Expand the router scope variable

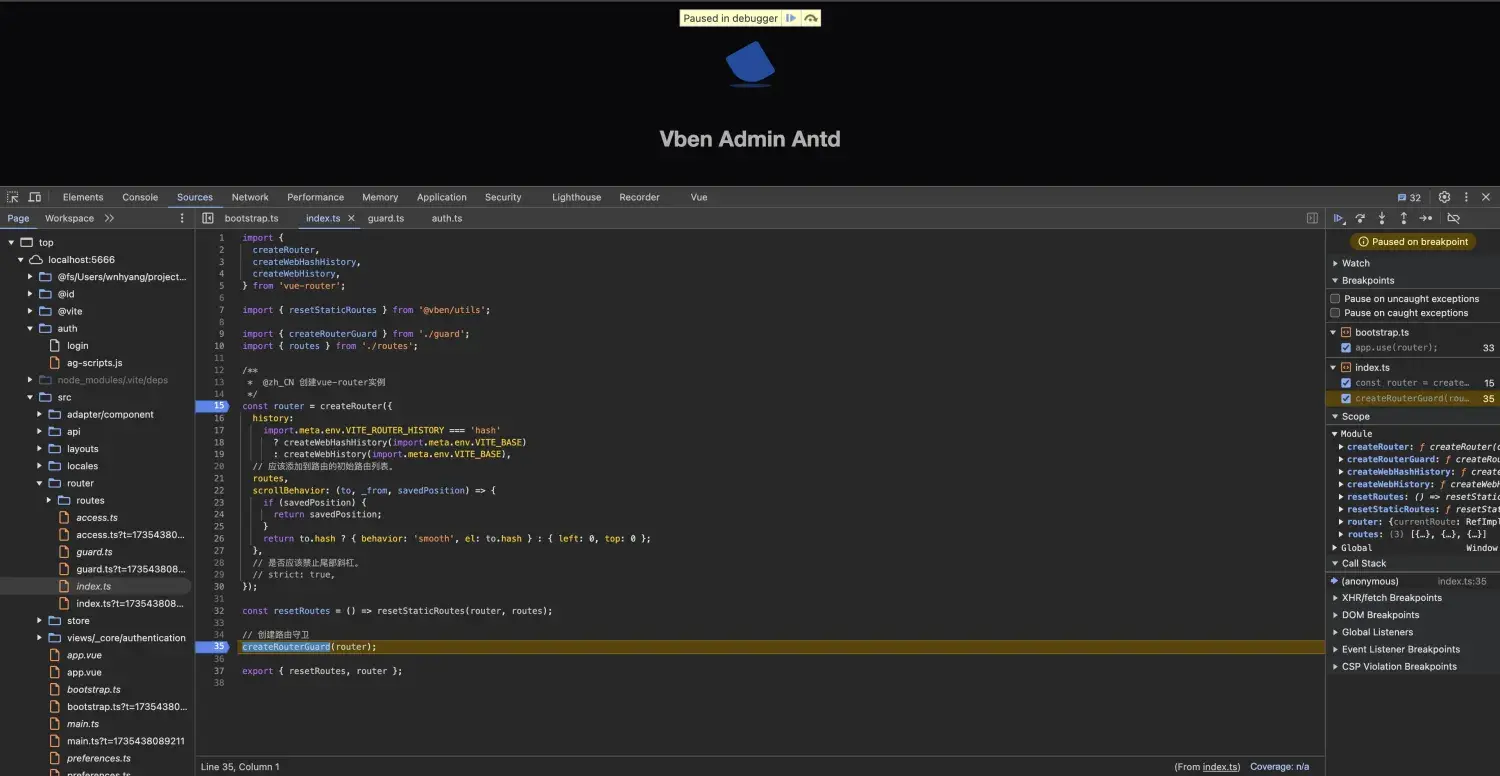(1341, 522)
